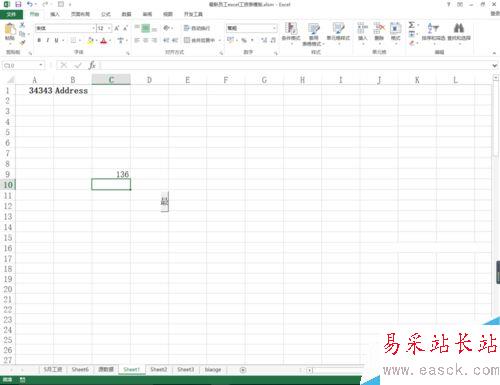Open the Fill Color dropdown arrow

pos(96,41)
